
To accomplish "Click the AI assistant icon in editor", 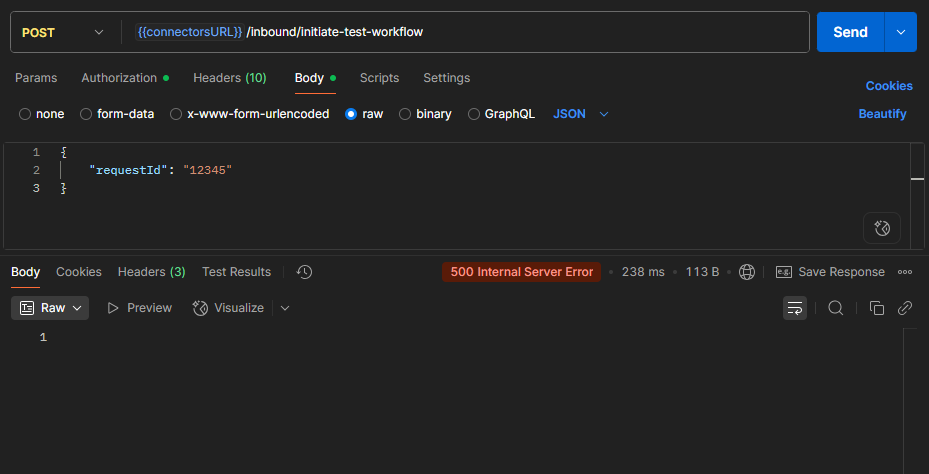I will point(881,228).
